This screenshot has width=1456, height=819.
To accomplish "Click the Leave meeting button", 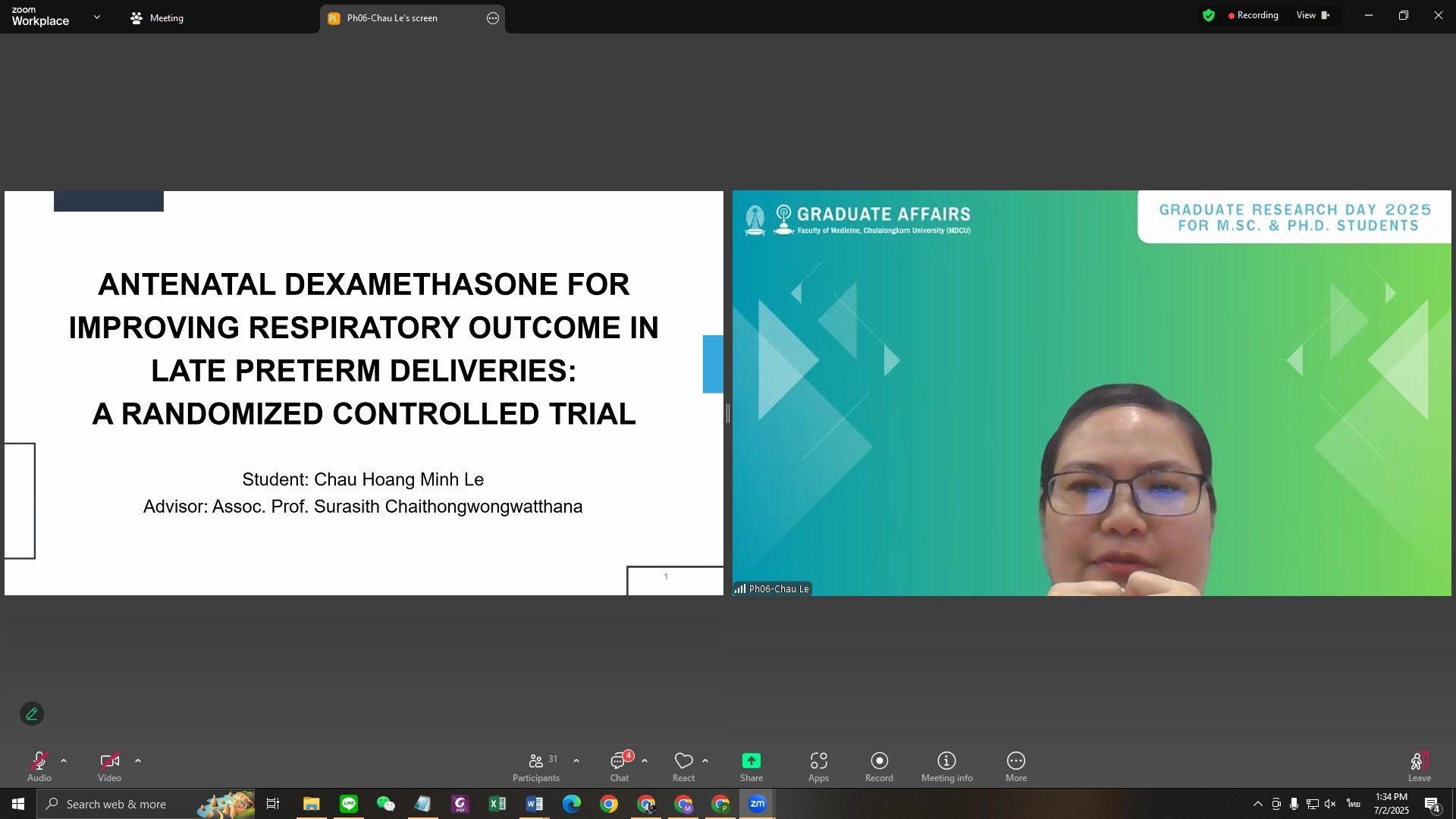I will 1419,766.
